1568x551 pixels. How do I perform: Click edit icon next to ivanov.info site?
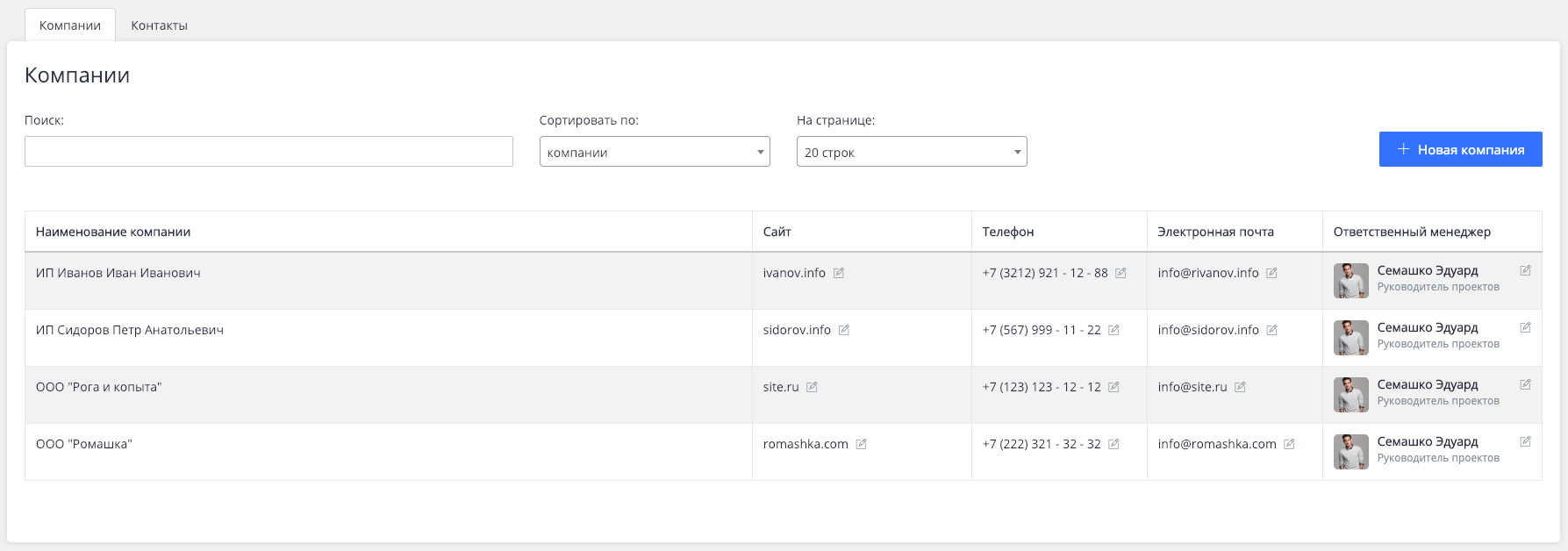tap(839, 273)
